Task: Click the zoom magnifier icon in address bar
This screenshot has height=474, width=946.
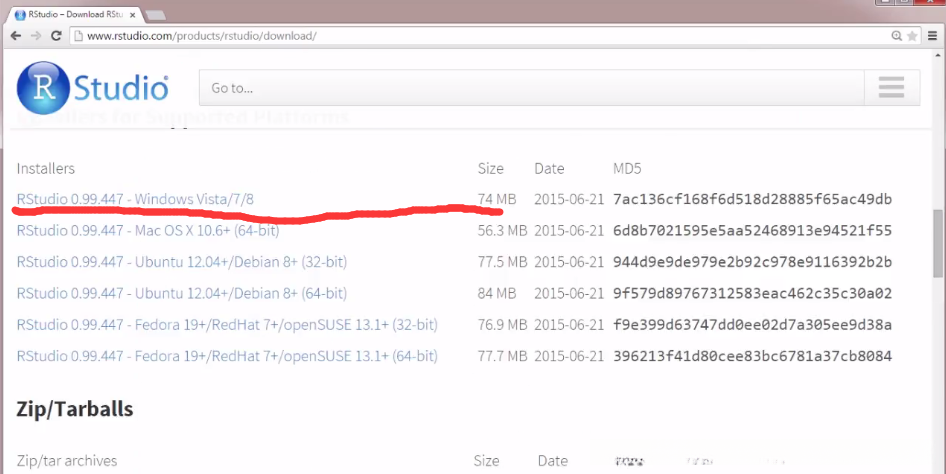Action: pyautogui.click(x=897, y=36)
